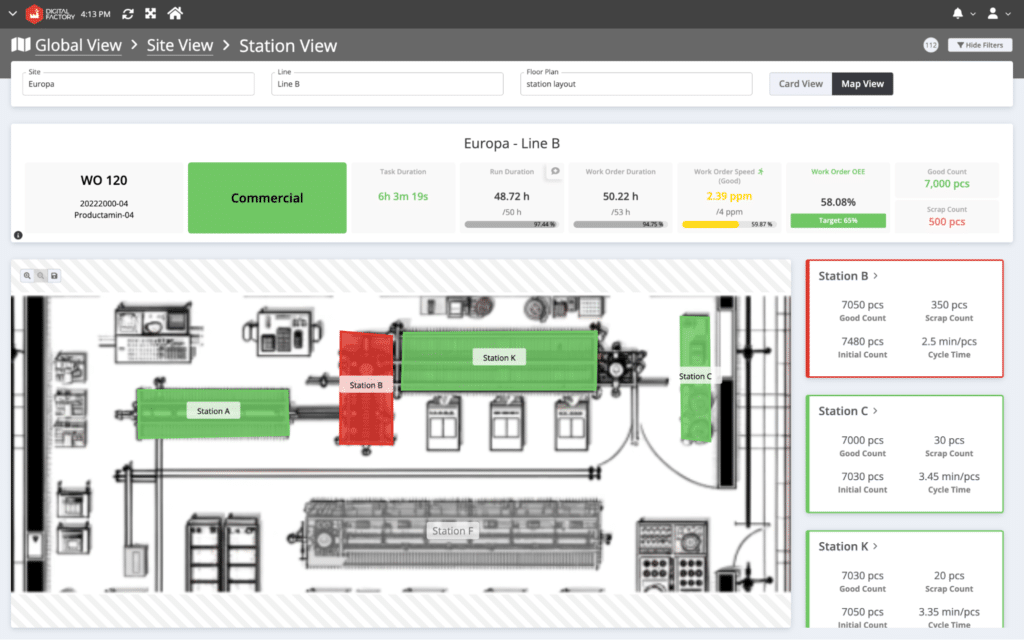
Task: Click Station View breadcrumb
Action: click(x=288, y=46)
